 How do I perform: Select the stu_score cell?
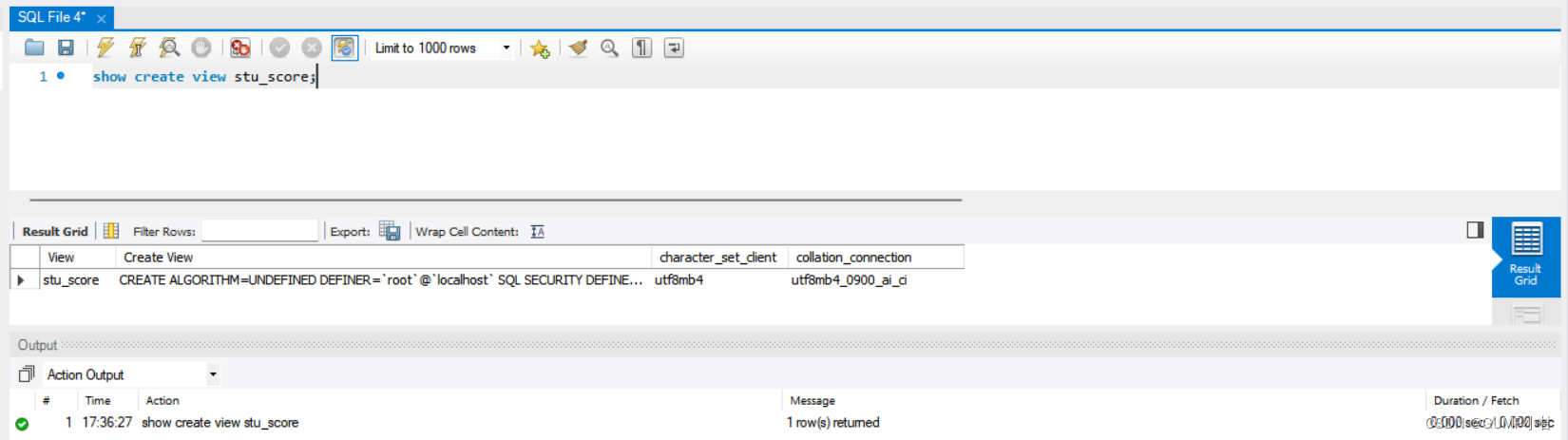77,280
